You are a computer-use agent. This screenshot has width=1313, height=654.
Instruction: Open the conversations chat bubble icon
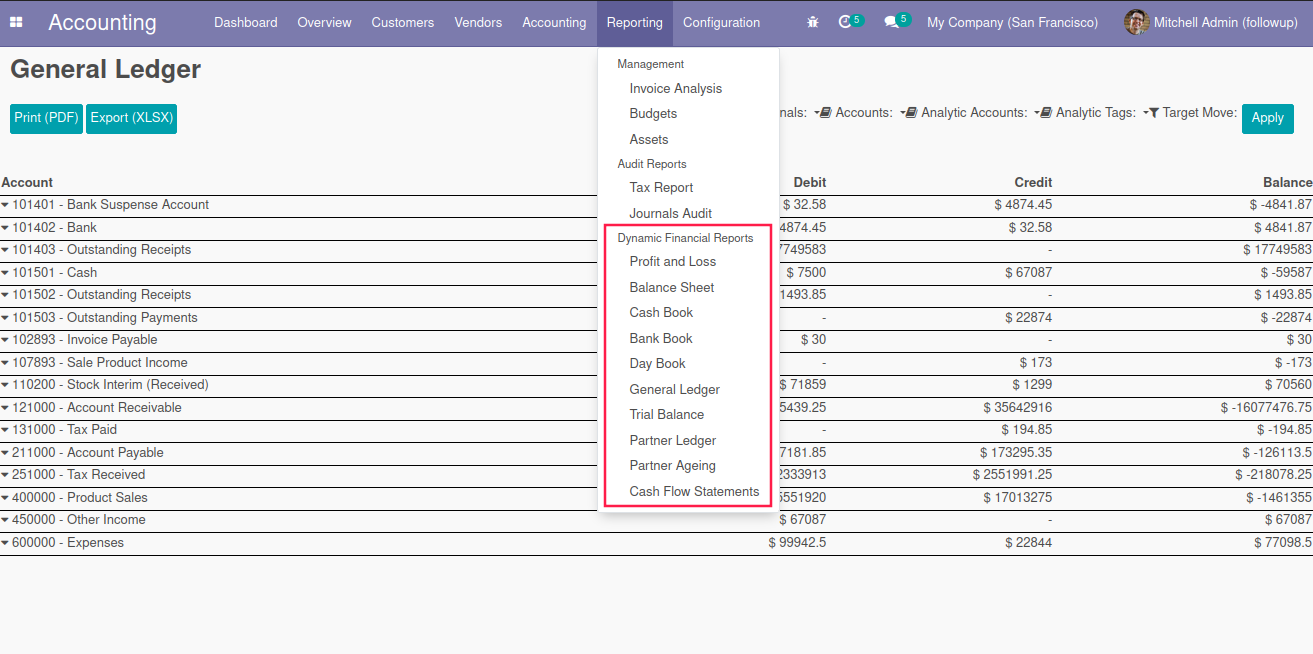[x=891, y=22]
